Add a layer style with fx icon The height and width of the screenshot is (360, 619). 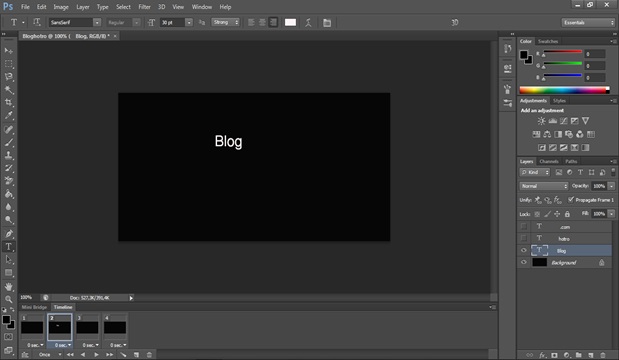coord(542,355)
